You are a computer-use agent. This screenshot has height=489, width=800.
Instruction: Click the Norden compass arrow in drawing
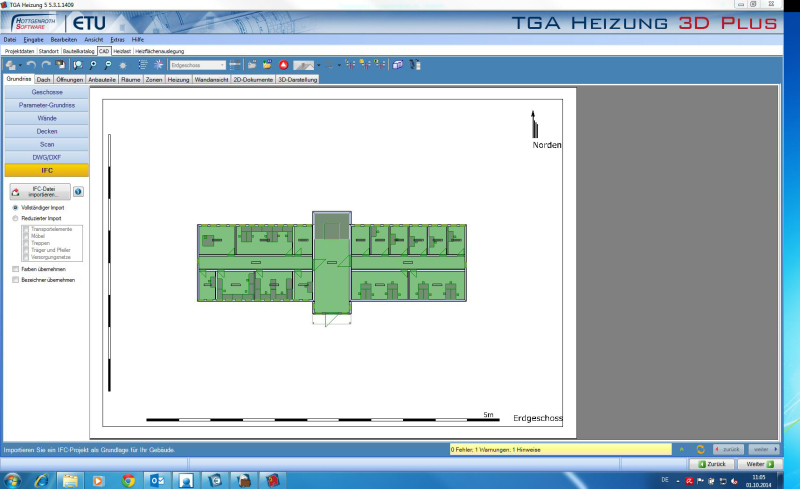pos(534,124)
